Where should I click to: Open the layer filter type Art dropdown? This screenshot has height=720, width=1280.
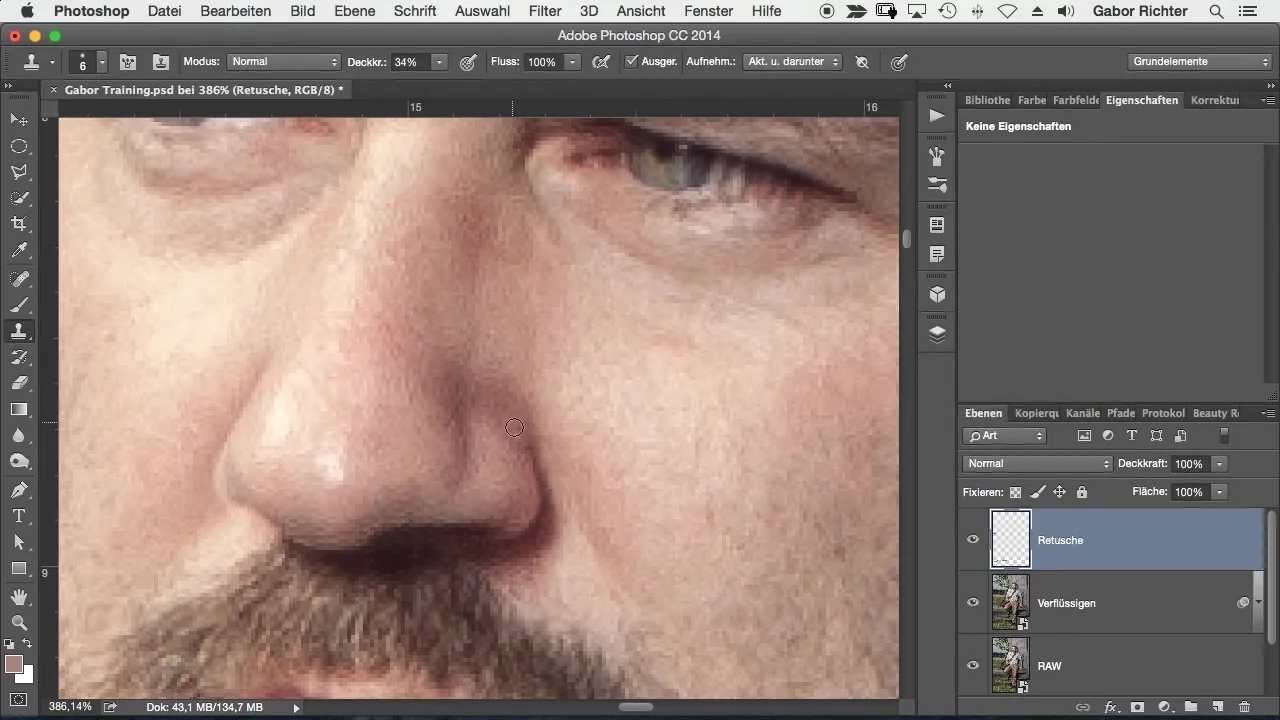(x=1005, y=436)
